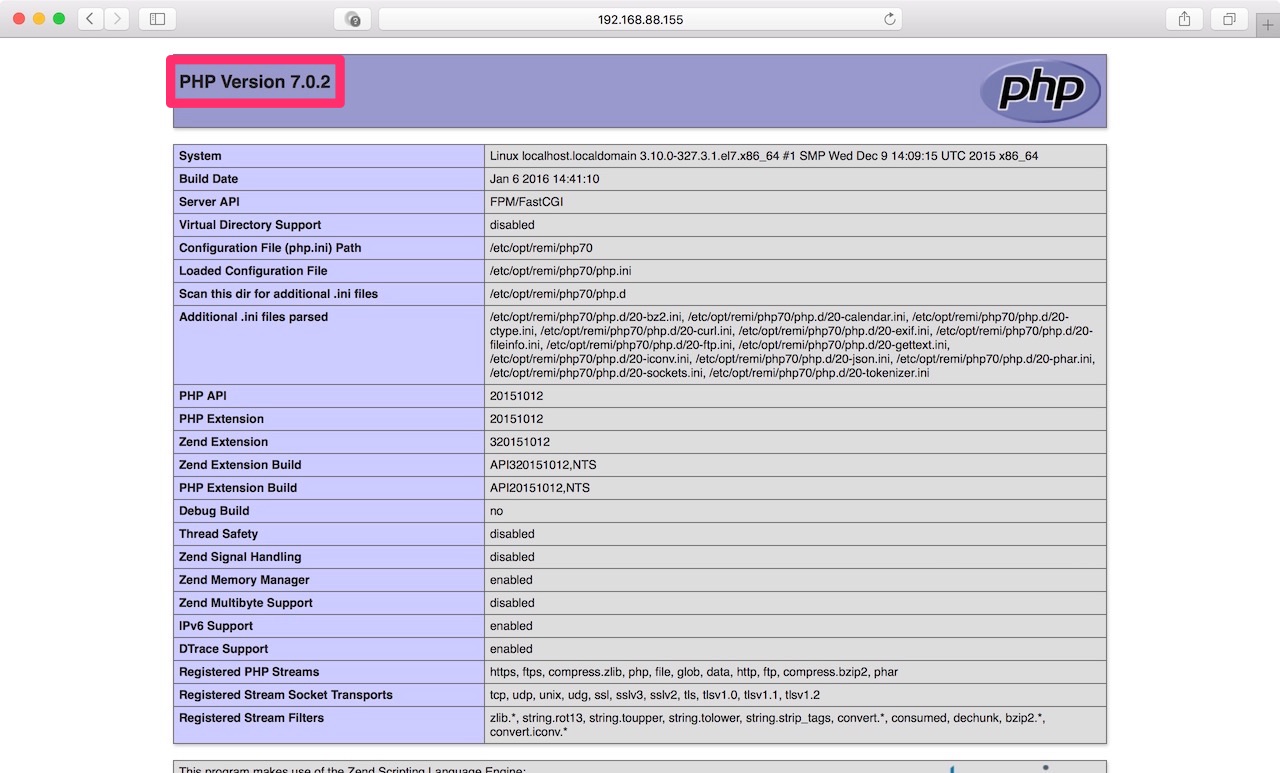Go back with Safari's back arrow
This screenshot has height=773, width=1280.
tap(90, 19)
